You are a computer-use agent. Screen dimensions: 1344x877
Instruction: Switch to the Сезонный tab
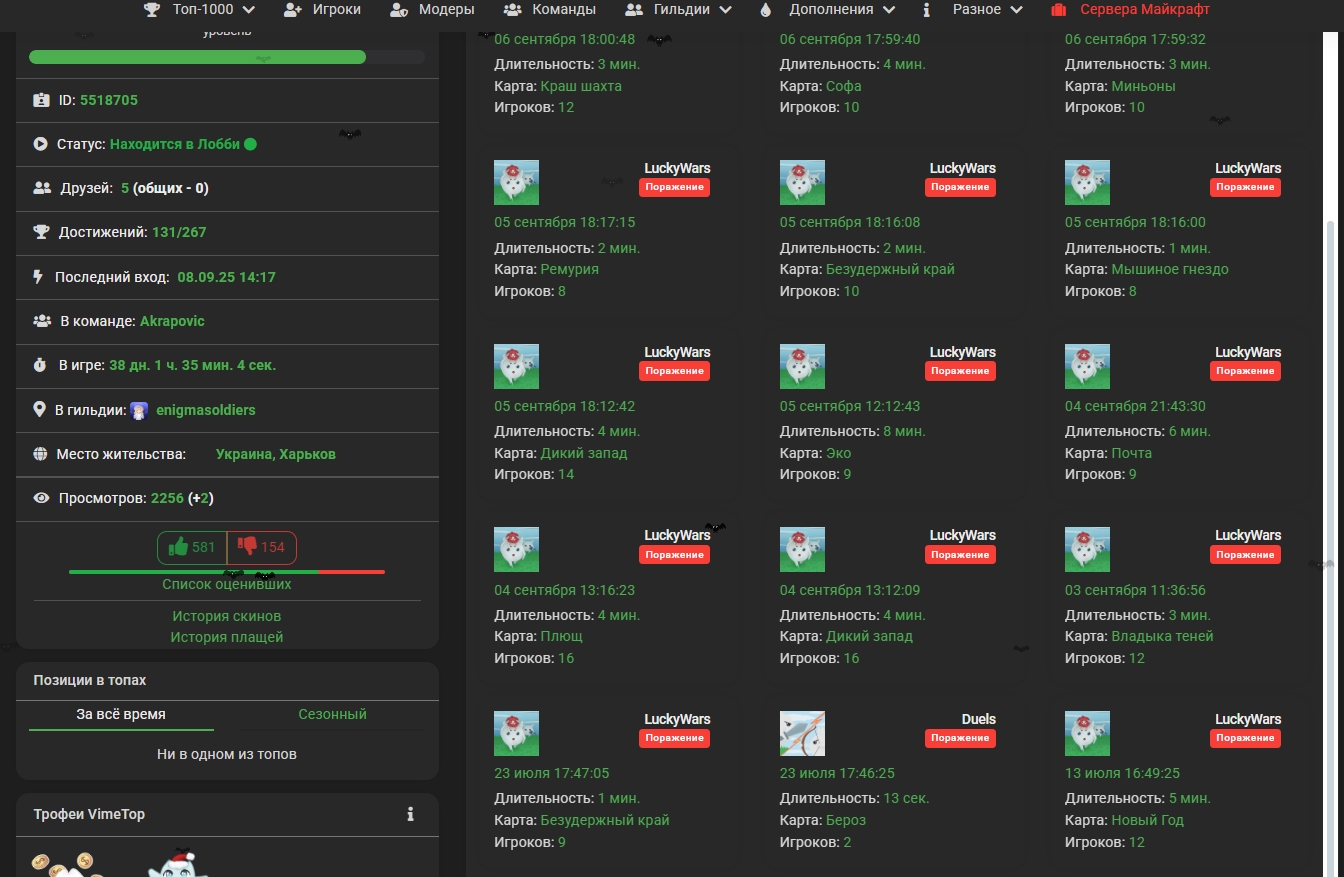click(x=332, y=714)
